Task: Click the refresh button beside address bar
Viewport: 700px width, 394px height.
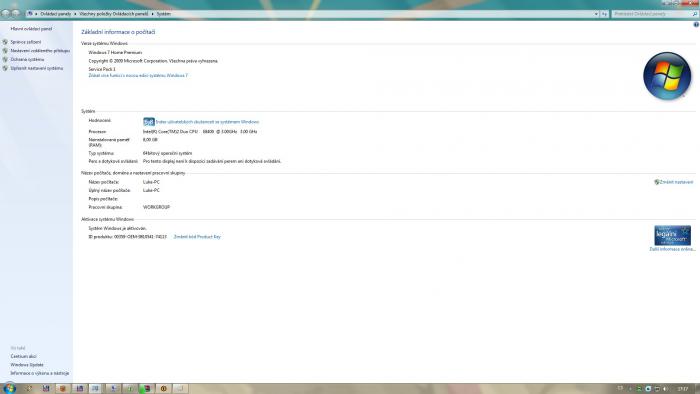Action: point(604,14)
